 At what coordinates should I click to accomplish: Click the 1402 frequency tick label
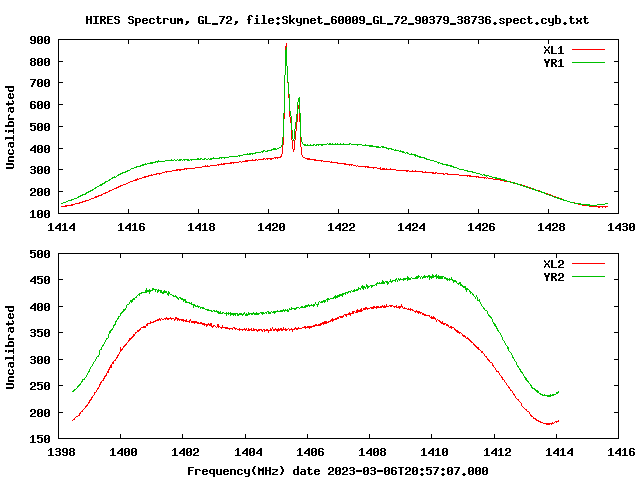click(x=185, y=452)
